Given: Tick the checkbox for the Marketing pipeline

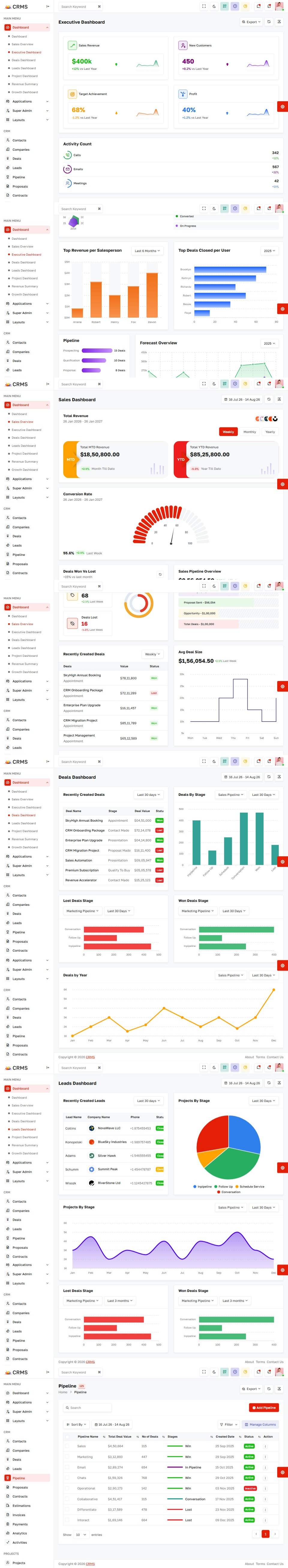Looking at the screenshot, I should [67, 1457].
